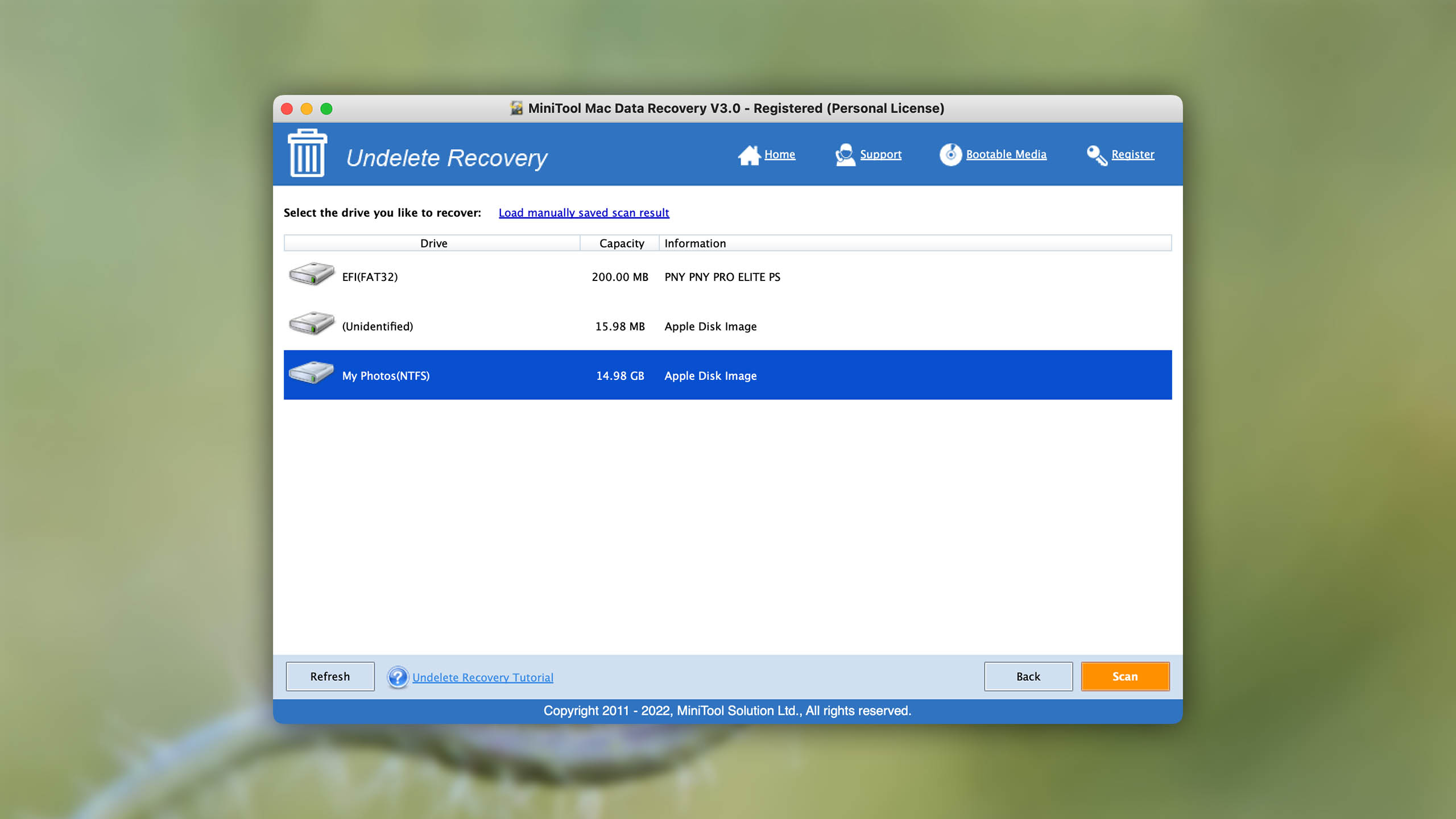Click the EFI(FAT32) drive icon
The image size is (1456, 819).
pos(311,274)
